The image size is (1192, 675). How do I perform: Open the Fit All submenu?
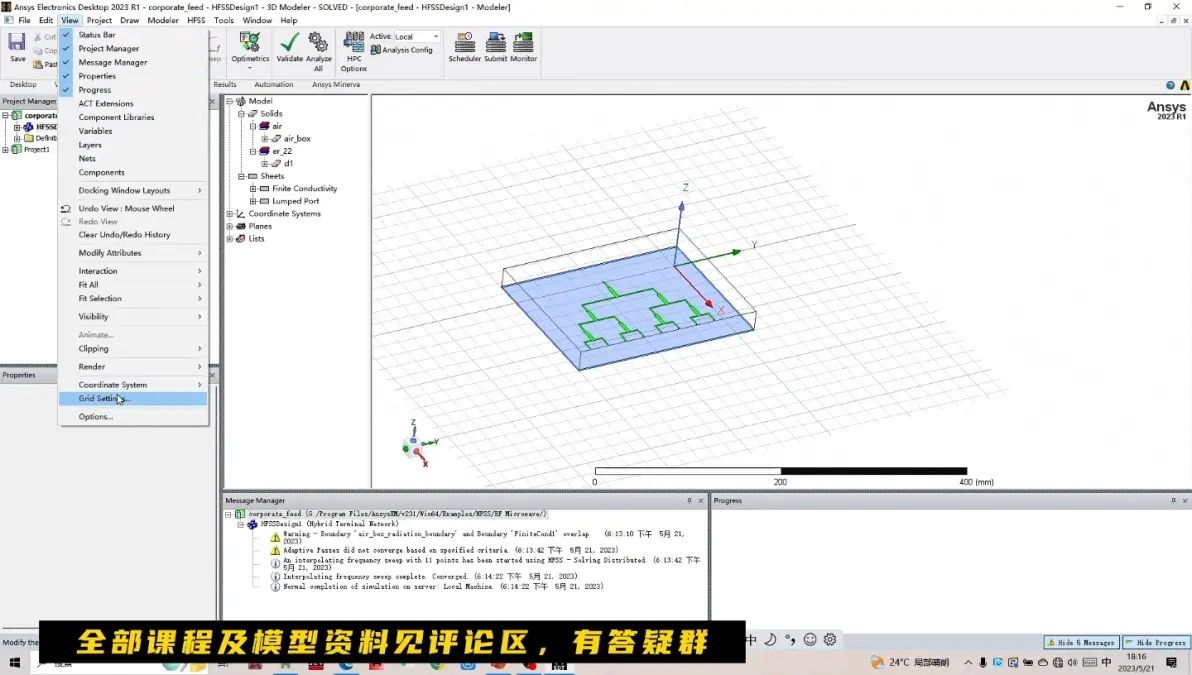point(133,285)
